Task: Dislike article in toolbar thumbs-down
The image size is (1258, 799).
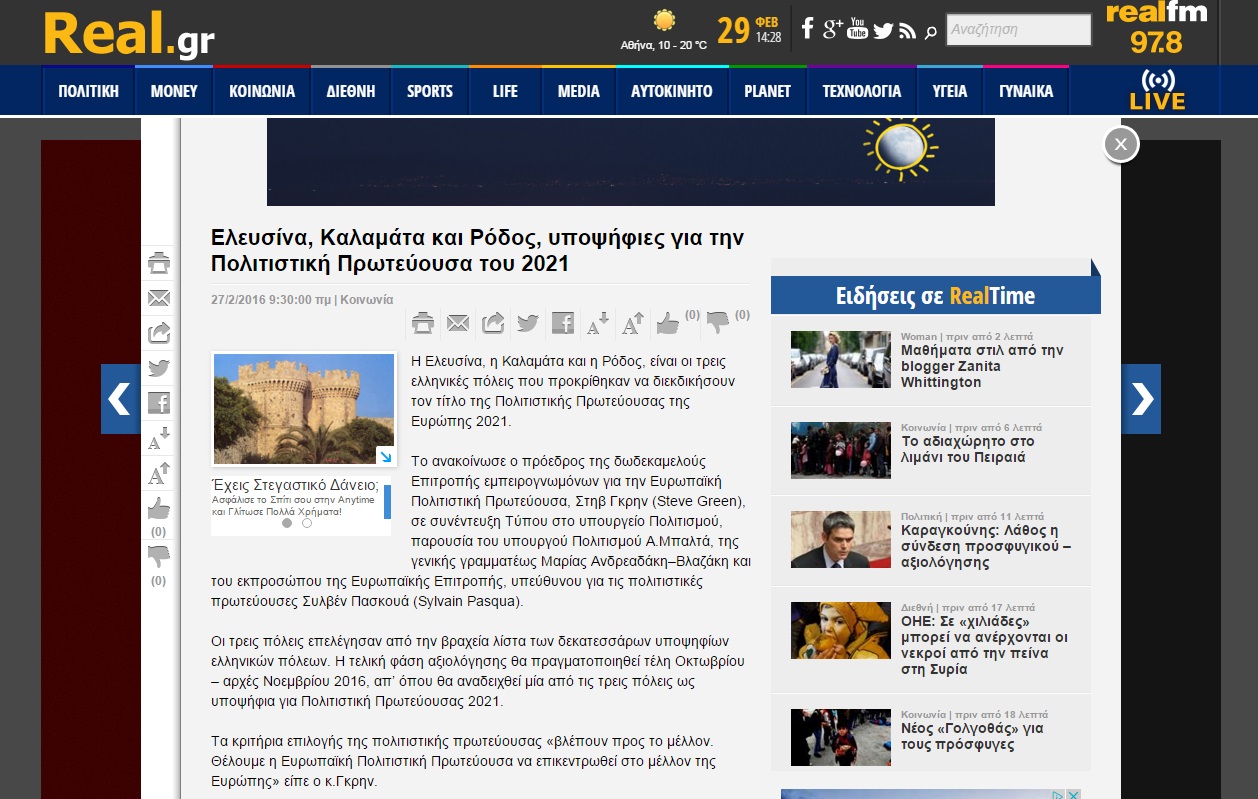Action: [718, 323]
